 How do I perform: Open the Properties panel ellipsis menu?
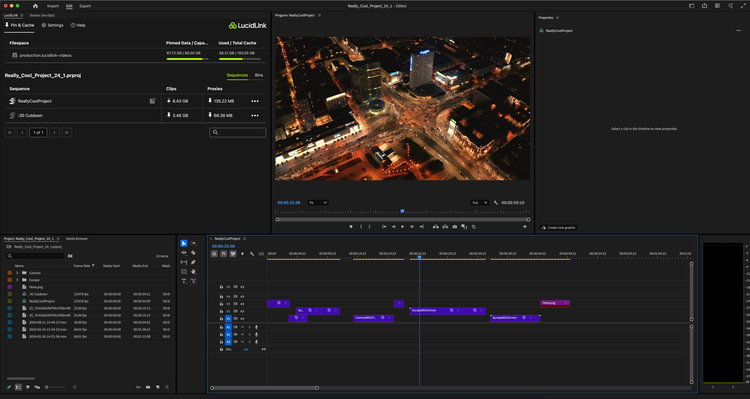click(x=739, y=31)
